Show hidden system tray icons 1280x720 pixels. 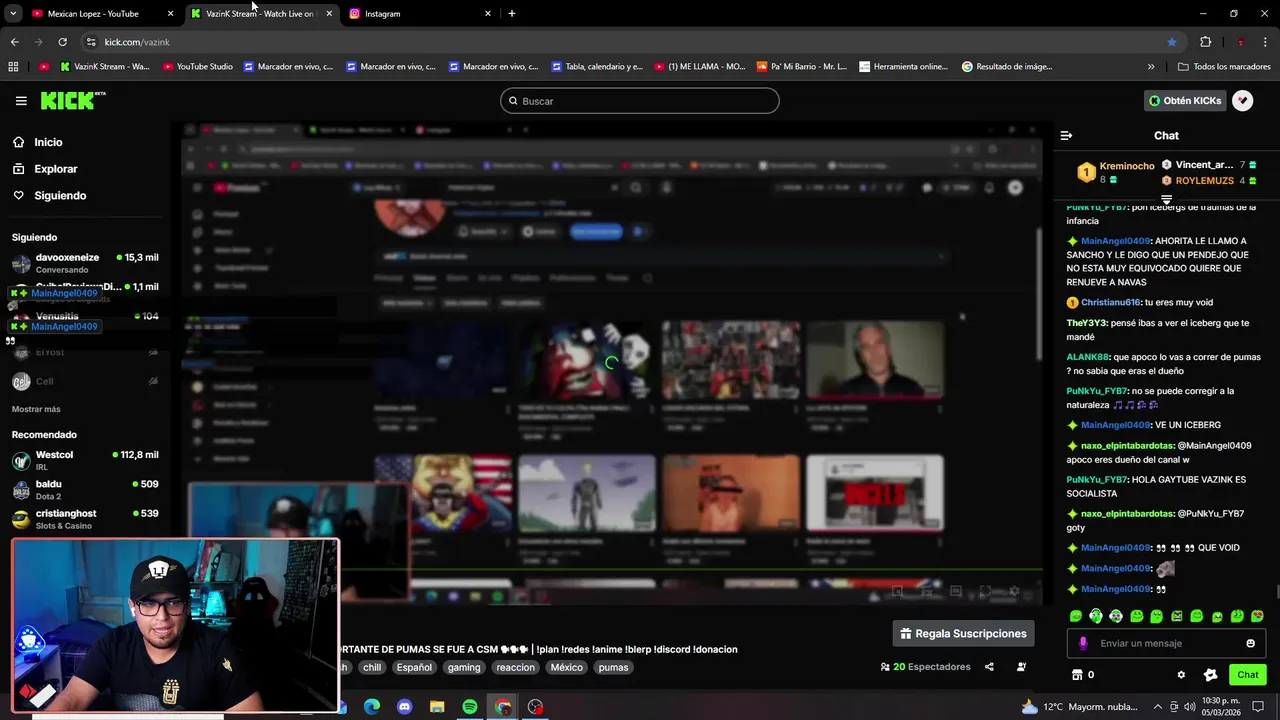[1158, 707]
